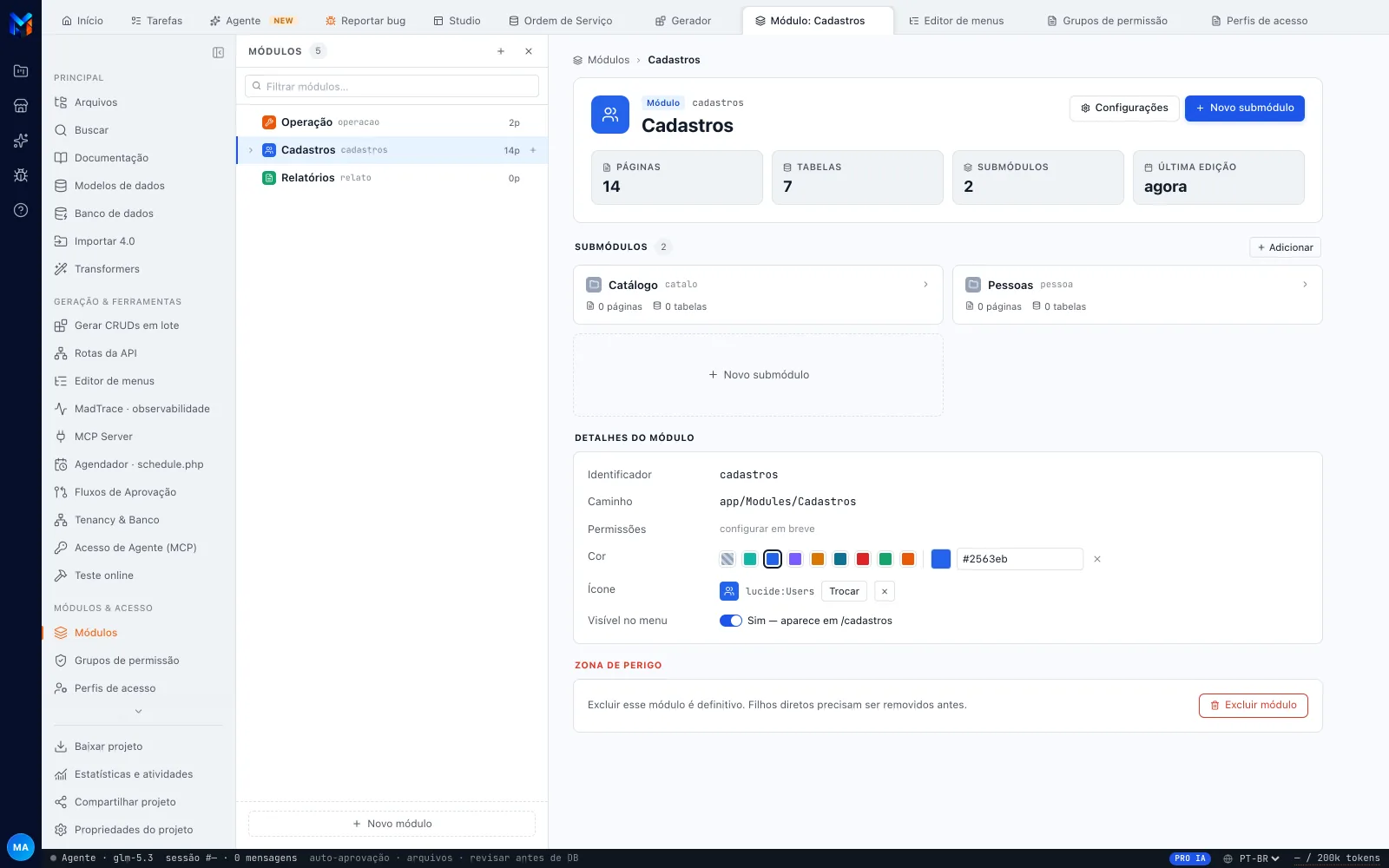Select the Relatórios module in the list
The image size is (1389, 868).
392,178
